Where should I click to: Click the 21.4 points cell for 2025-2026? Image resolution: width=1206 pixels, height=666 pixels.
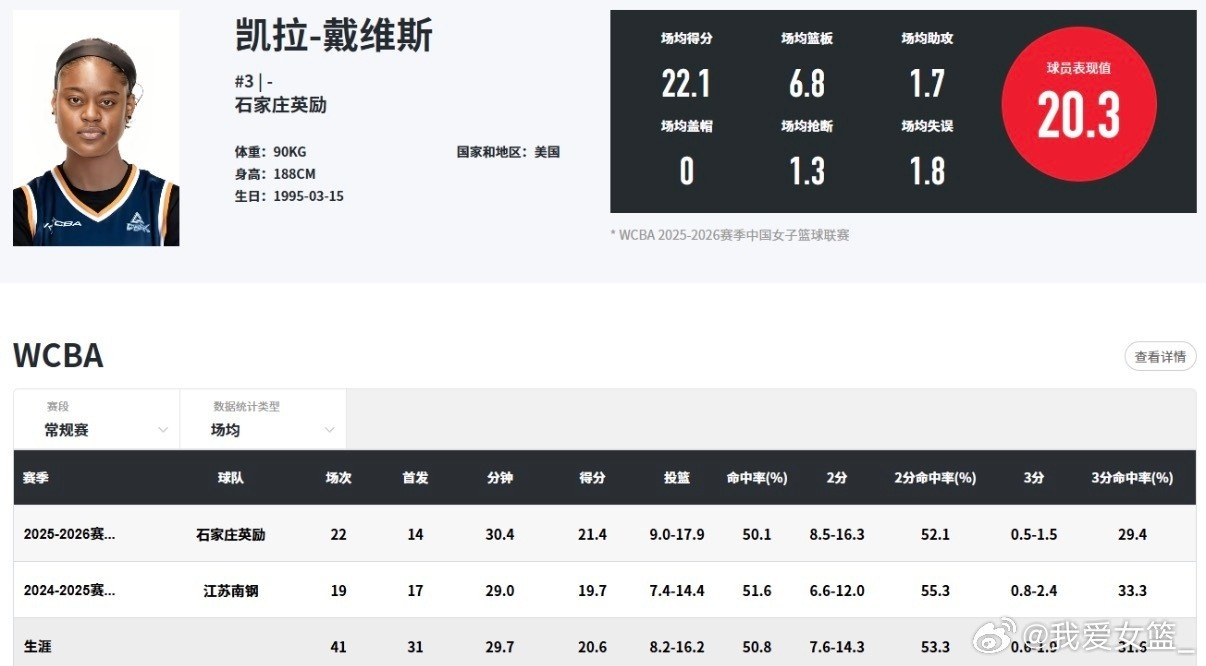[x=592, y=534]
